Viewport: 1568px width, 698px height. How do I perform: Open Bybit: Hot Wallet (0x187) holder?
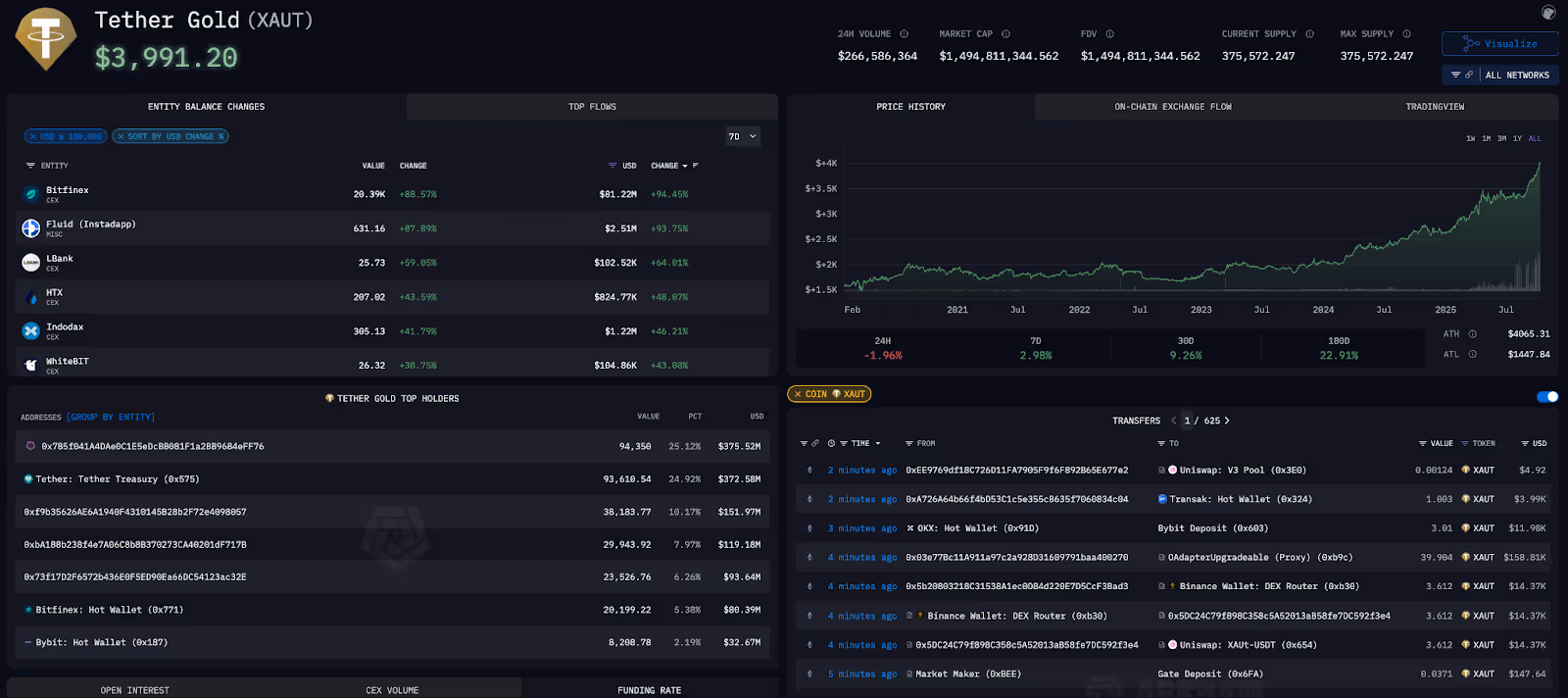[x=101, y=643]
